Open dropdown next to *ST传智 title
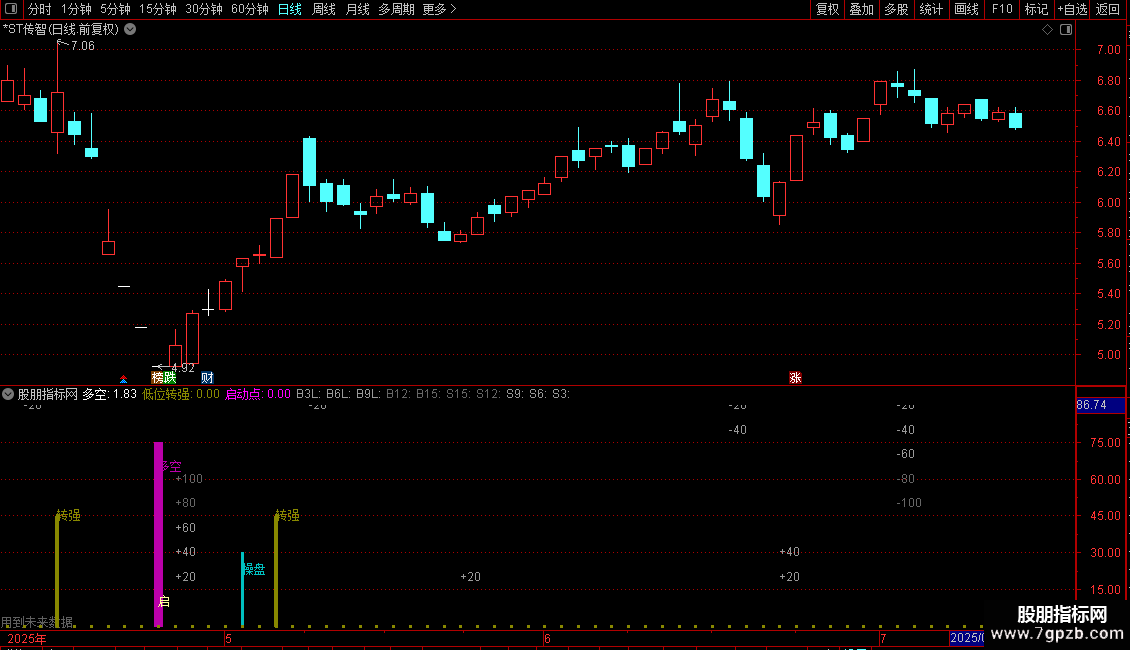The height and width of the screenshot is (650, 1130). (x=130, y=29)
